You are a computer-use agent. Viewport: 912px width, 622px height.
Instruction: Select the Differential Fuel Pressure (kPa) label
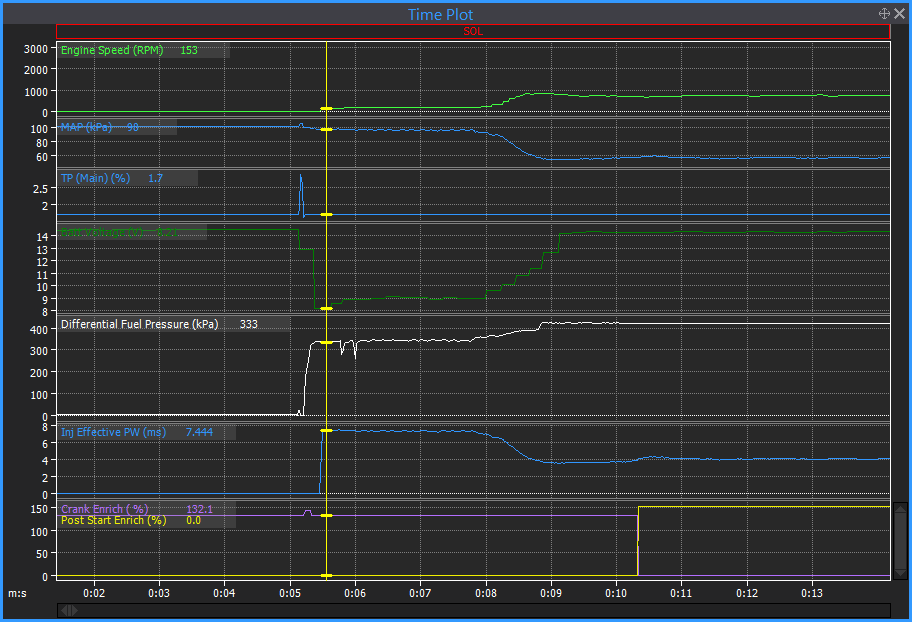(x=140, y=324)
